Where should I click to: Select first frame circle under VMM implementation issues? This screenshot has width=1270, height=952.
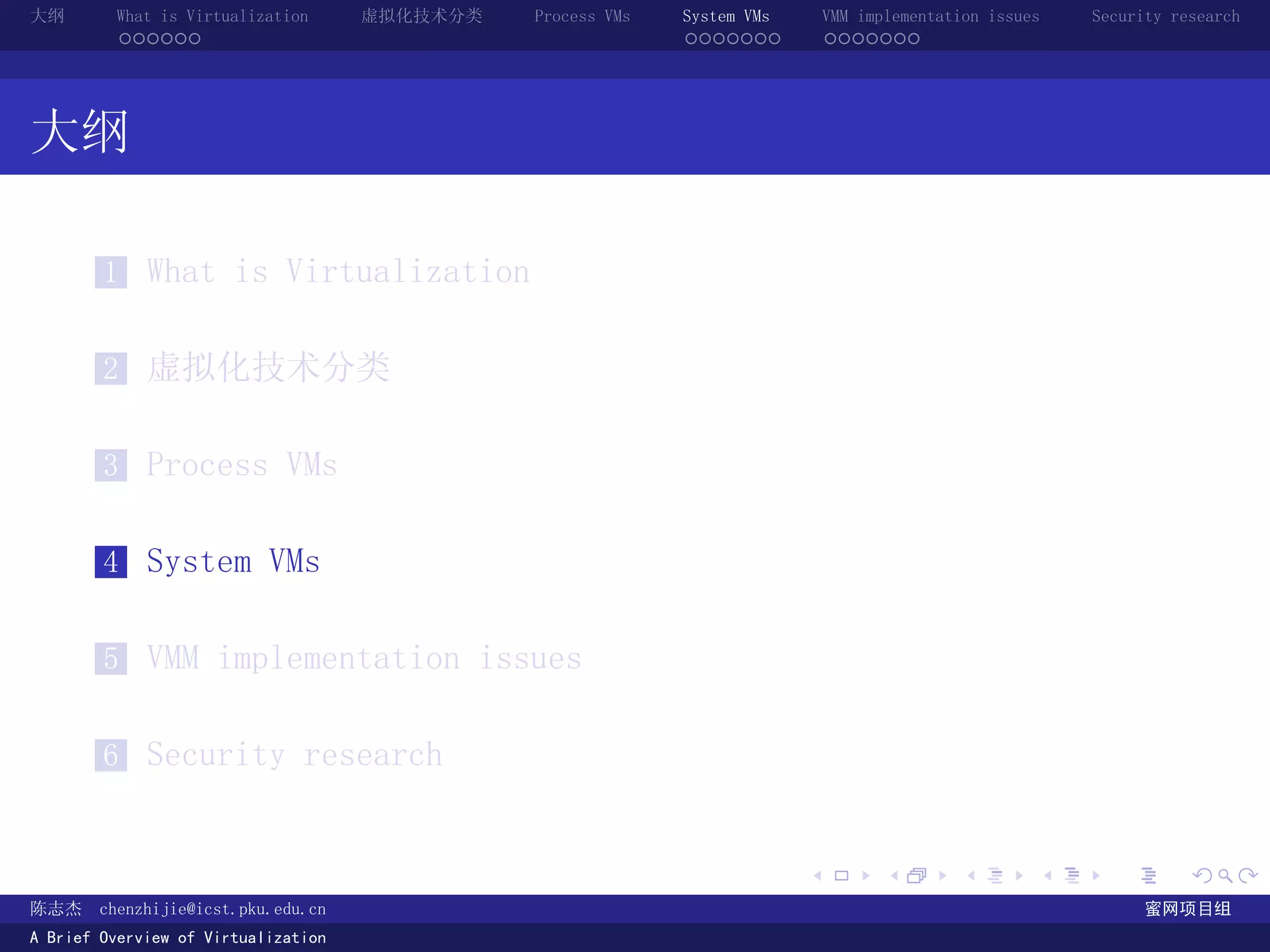pyautogui.click(x=830, y=38)
